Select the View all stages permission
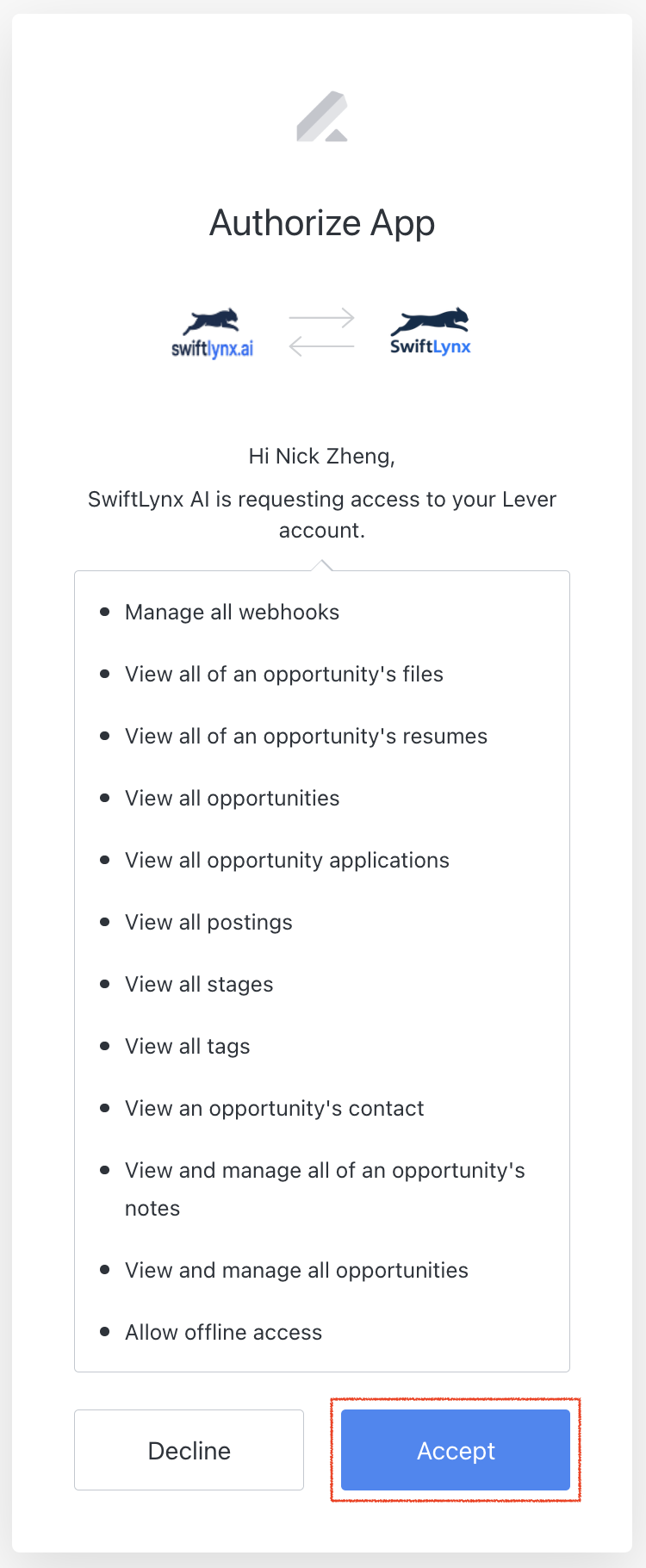 [x=199, y=984]
